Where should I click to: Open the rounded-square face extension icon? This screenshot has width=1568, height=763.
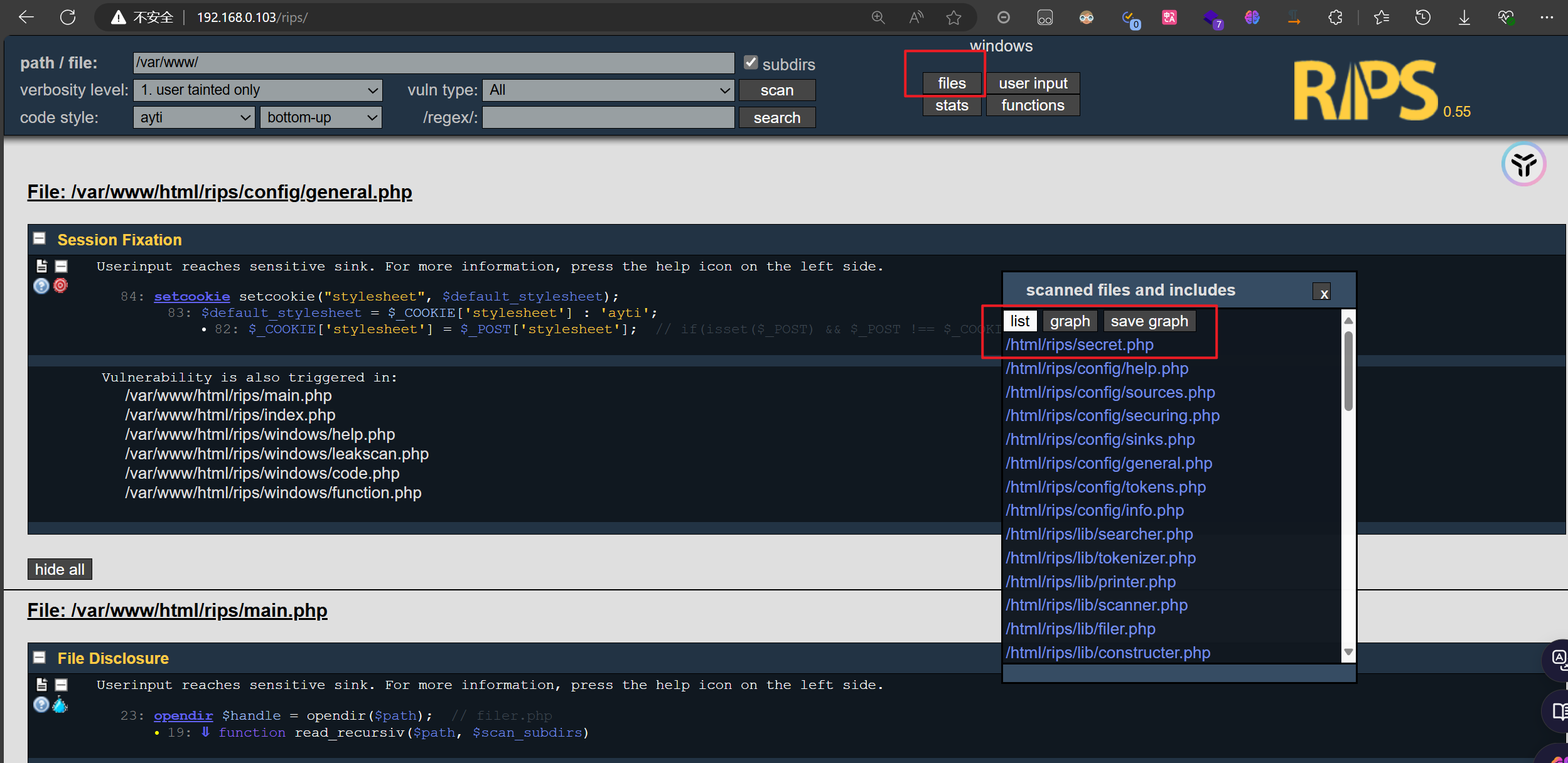[x=1045, y=18]
